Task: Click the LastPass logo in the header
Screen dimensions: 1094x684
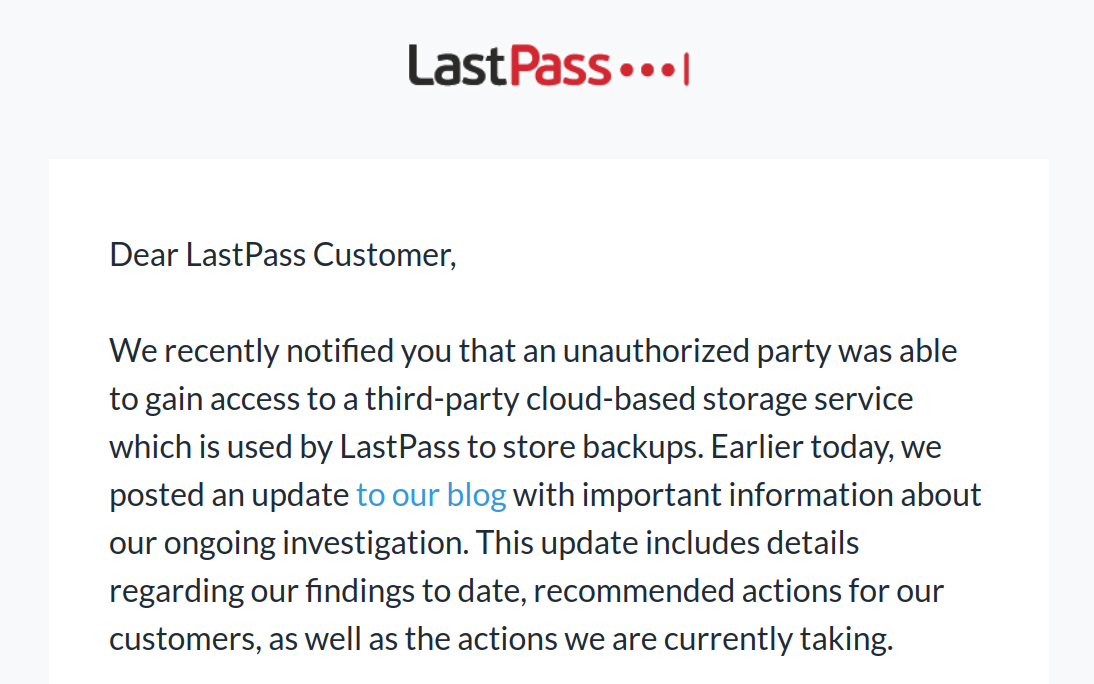Action: coord(547,66)
